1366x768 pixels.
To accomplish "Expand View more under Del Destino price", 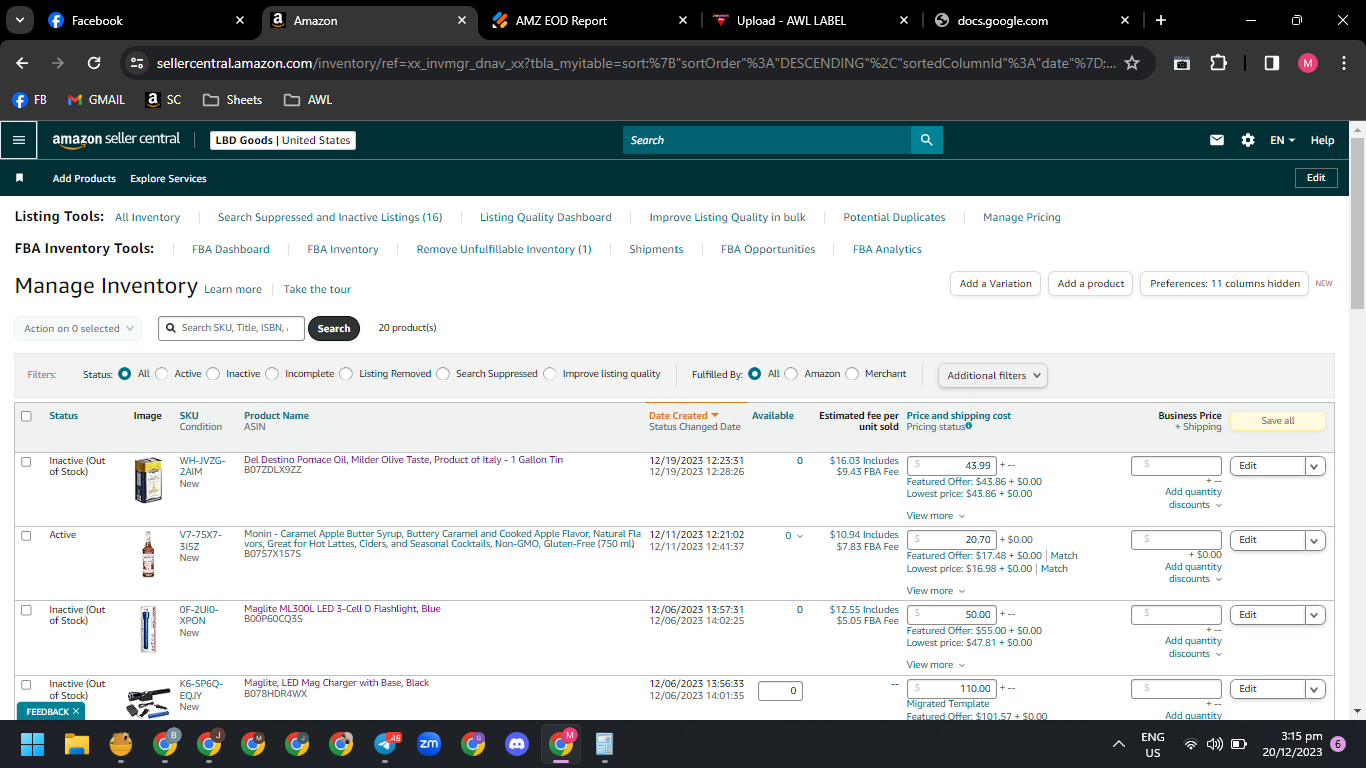I will click(x=936, y=516).
